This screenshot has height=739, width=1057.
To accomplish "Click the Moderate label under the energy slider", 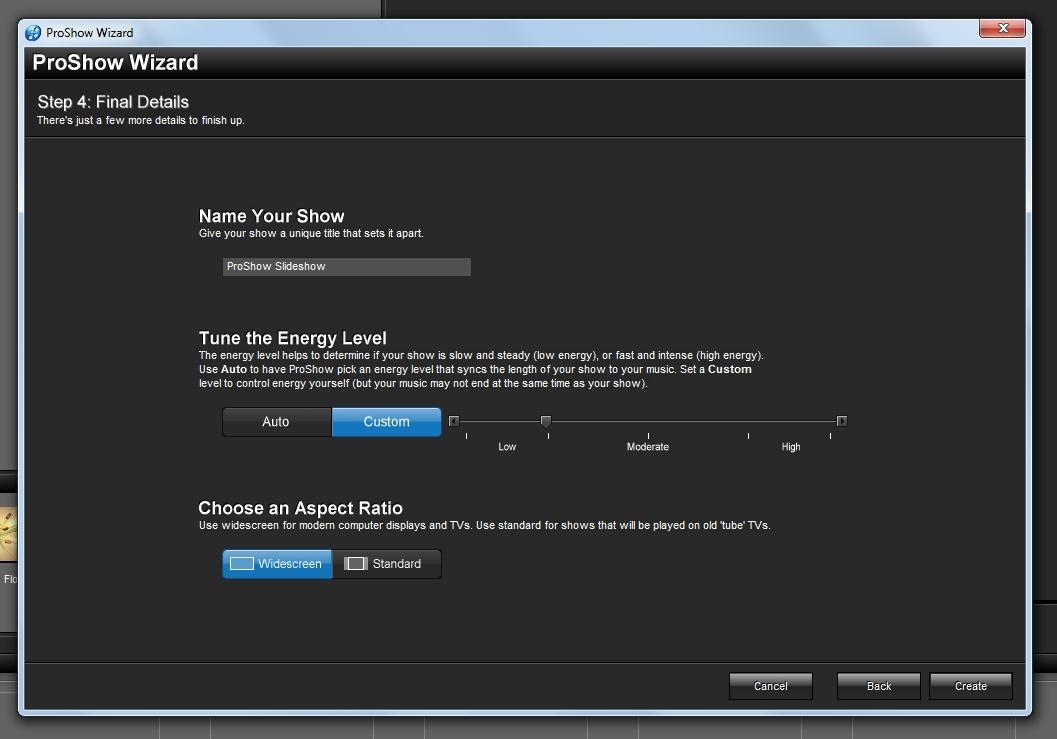I will click(647, 446).
